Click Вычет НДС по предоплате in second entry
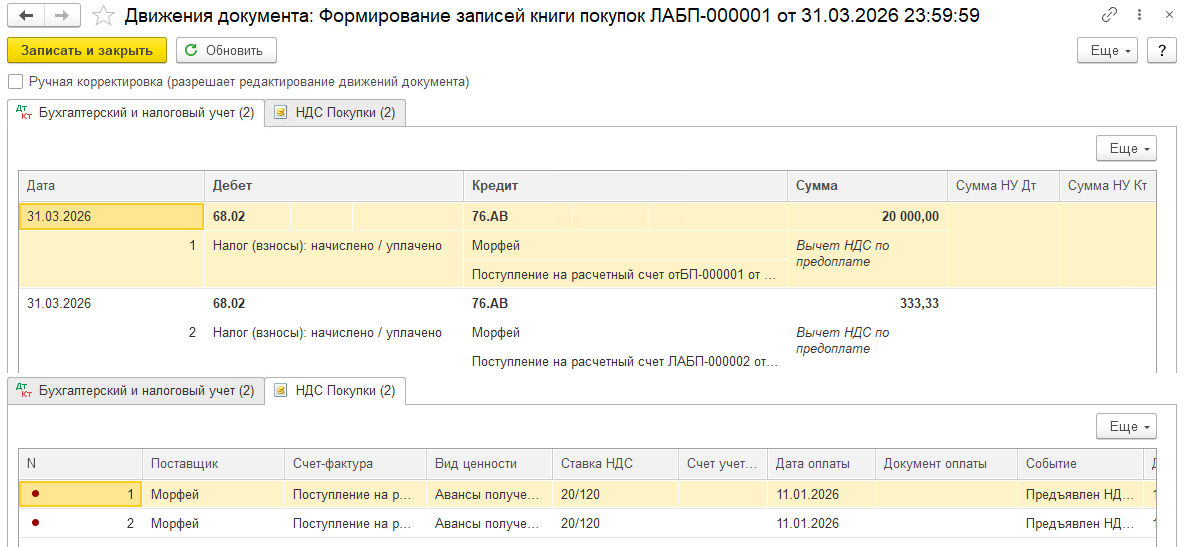The width and height of the screenshot is (1191, 547). (867, 340)
